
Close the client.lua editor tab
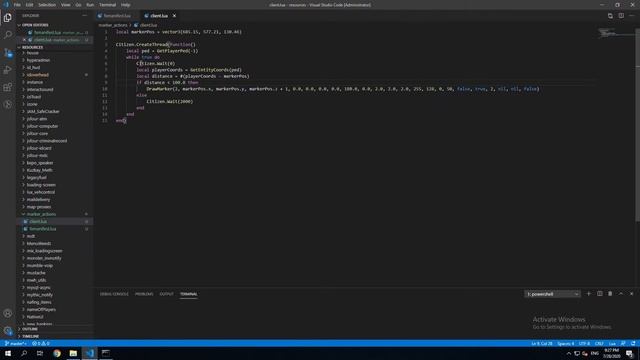click(x=174, y=16)
